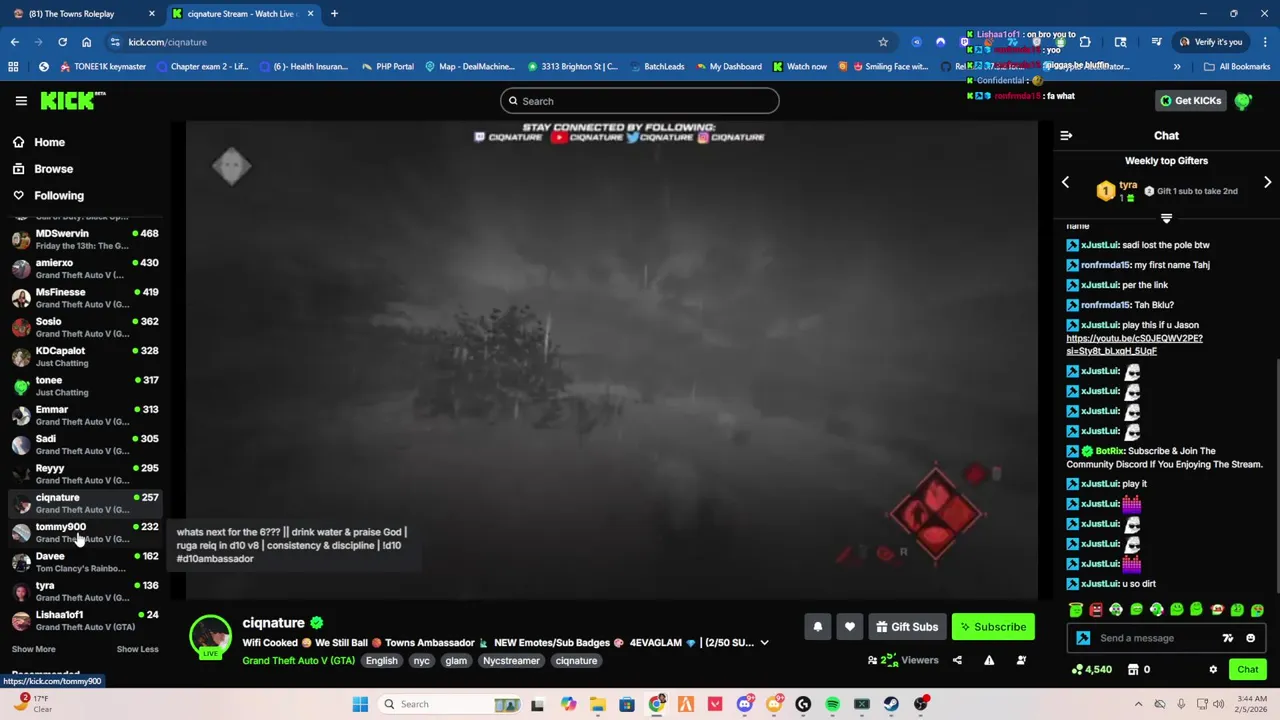1280x720 pixels.
Task: Open tyra's channel in sidebar
Action: (84, 591)
